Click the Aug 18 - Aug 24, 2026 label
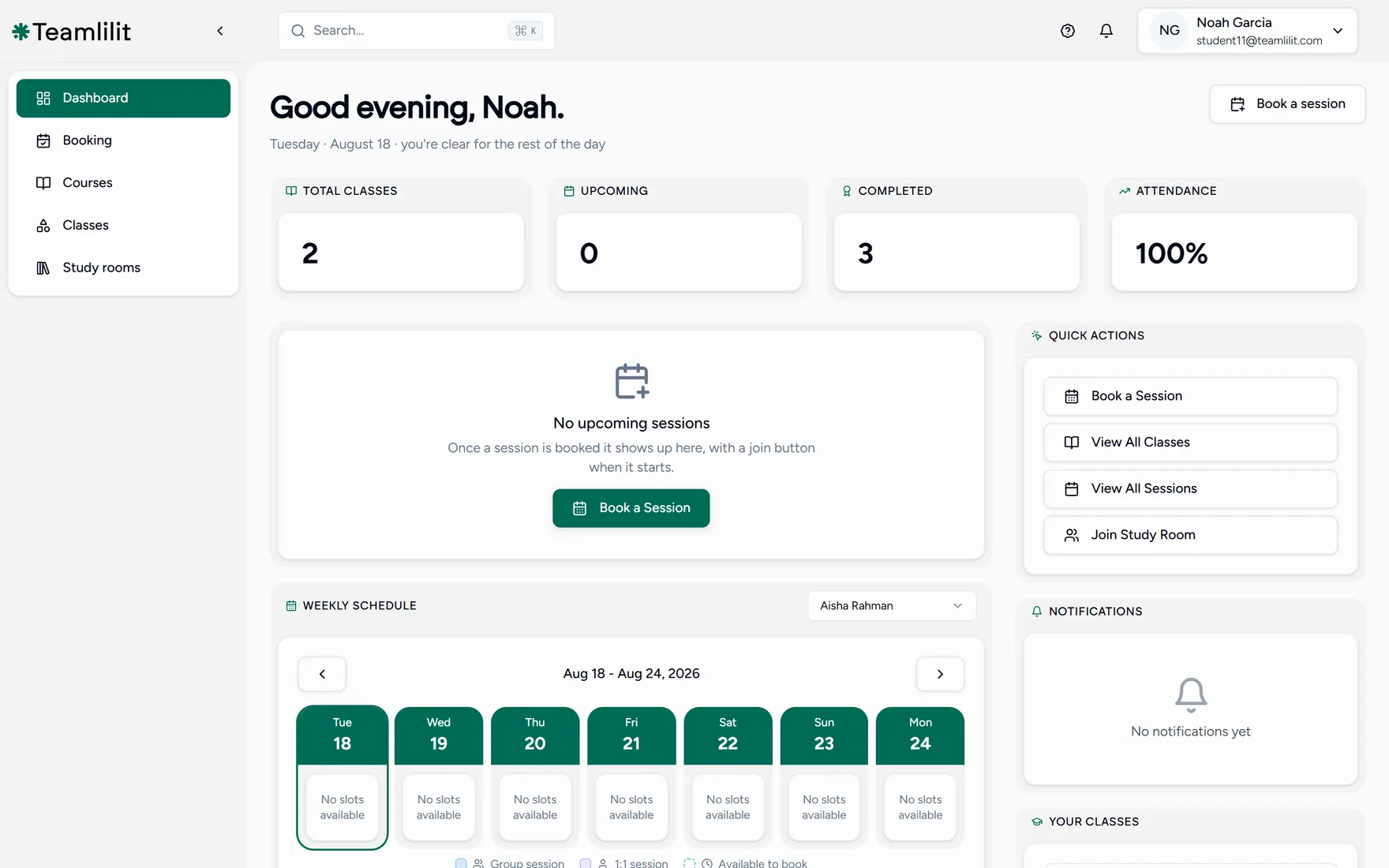The width and height of the screenshot is (1389, 868). (x=631, y=674)
